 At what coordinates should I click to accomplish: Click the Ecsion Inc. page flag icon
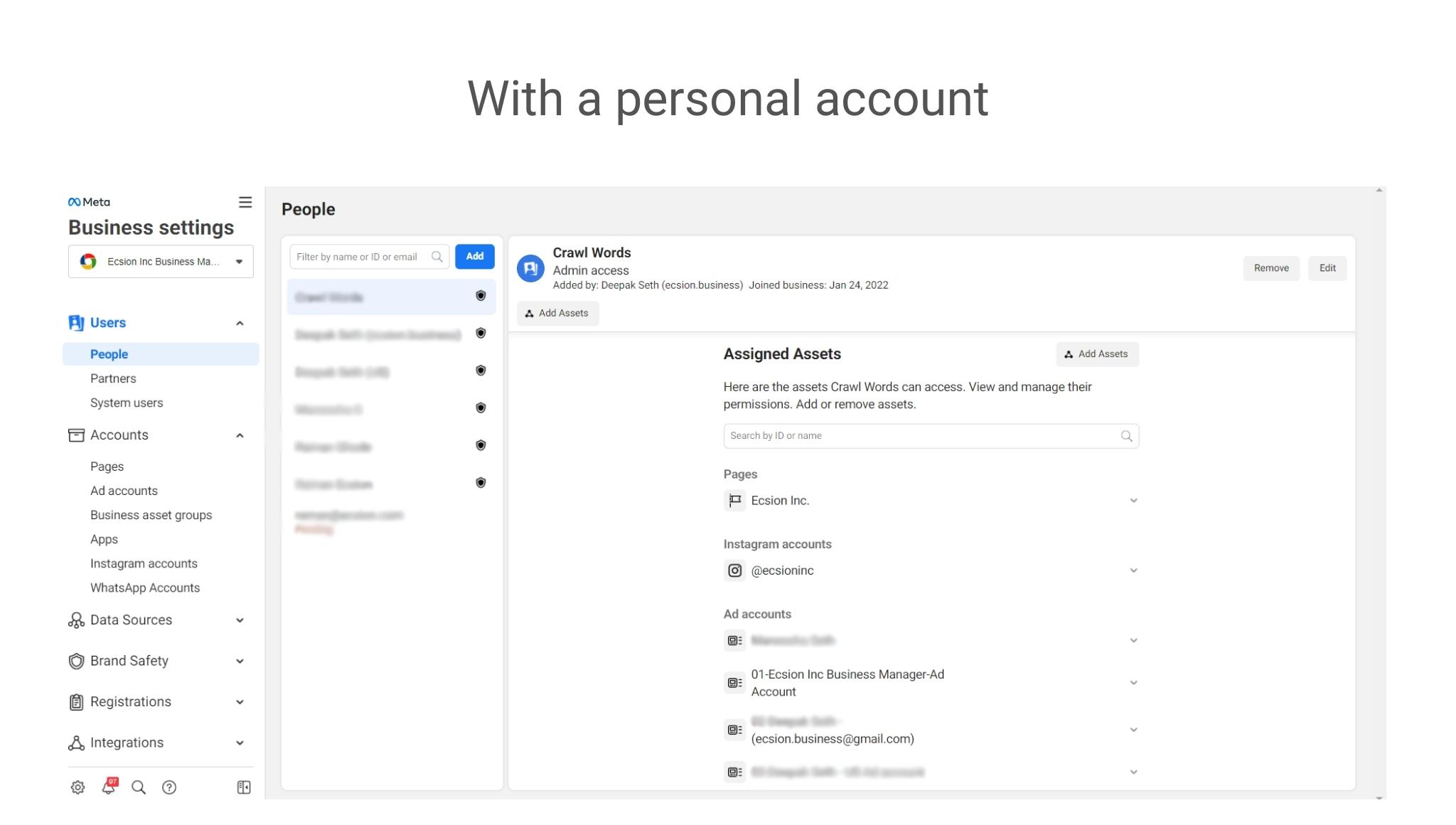pyautogui.click(x=734, y=501)
